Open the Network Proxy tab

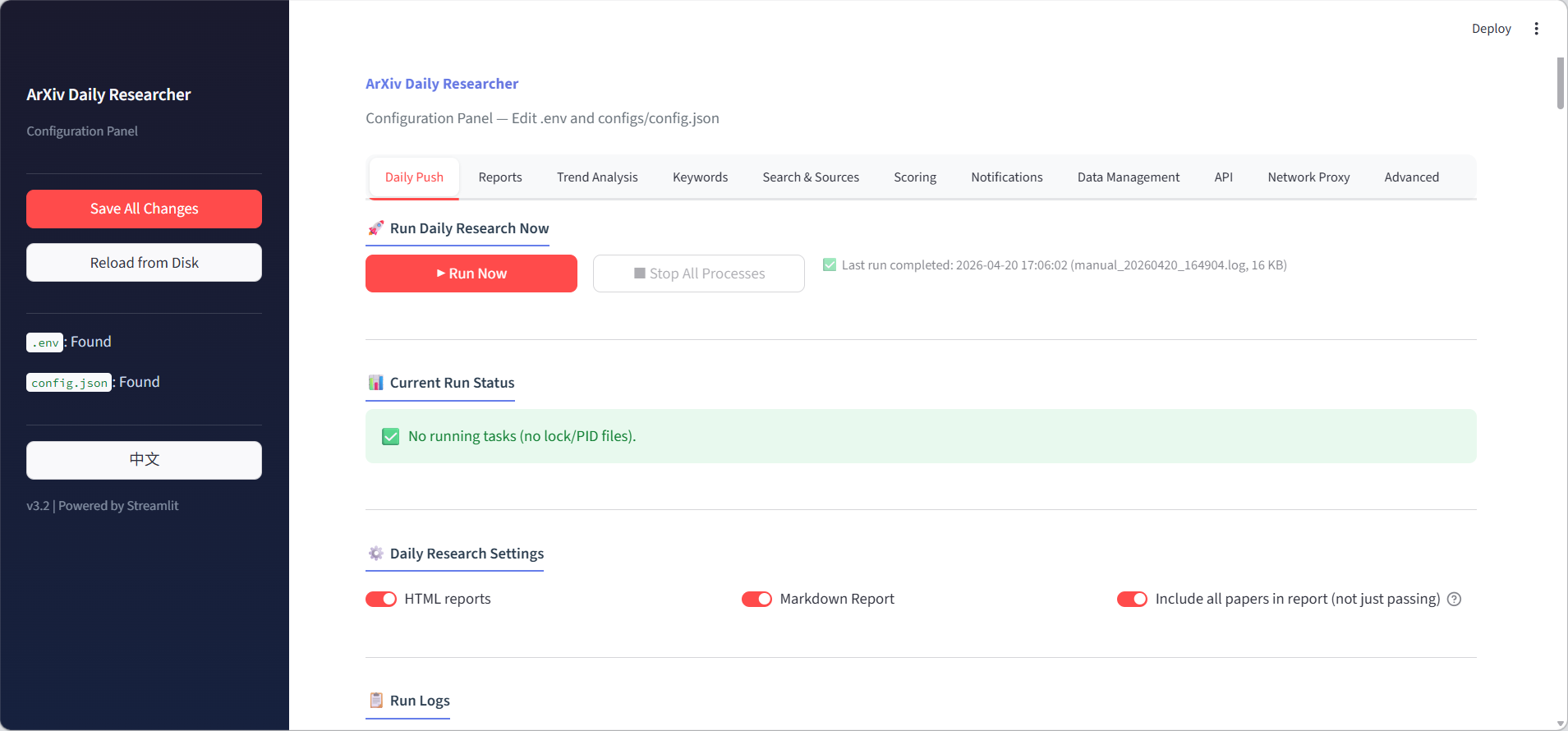(x=1308, y=177)
